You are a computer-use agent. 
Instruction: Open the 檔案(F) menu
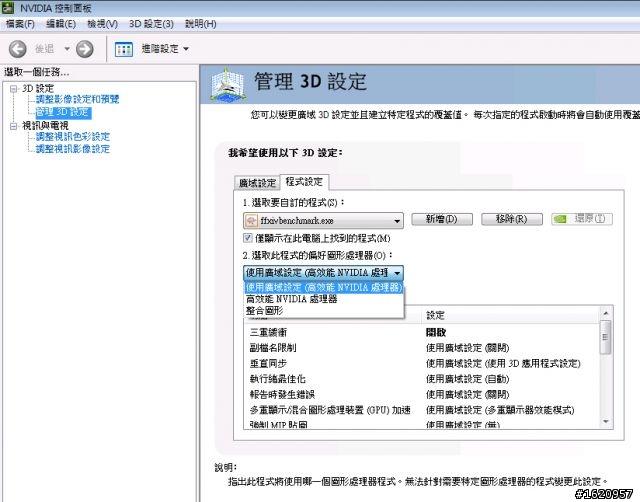click(20, 24)
